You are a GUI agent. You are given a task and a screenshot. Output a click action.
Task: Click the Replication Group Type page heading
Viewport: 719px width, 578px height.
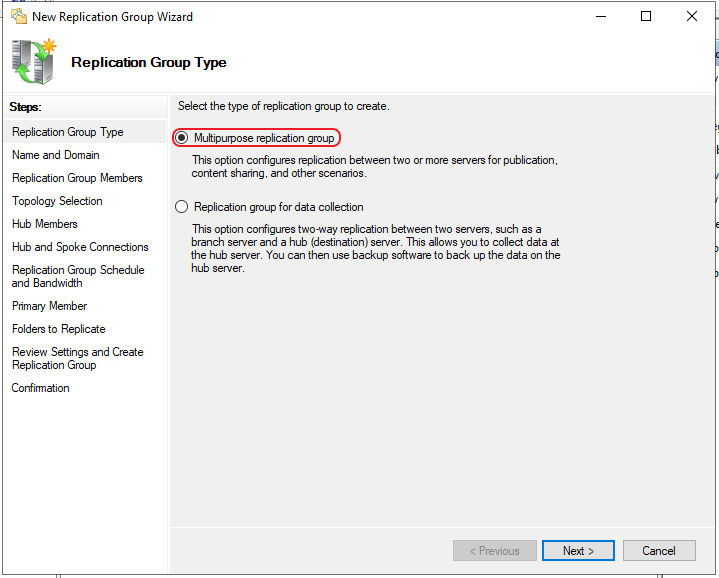(149, 62)
